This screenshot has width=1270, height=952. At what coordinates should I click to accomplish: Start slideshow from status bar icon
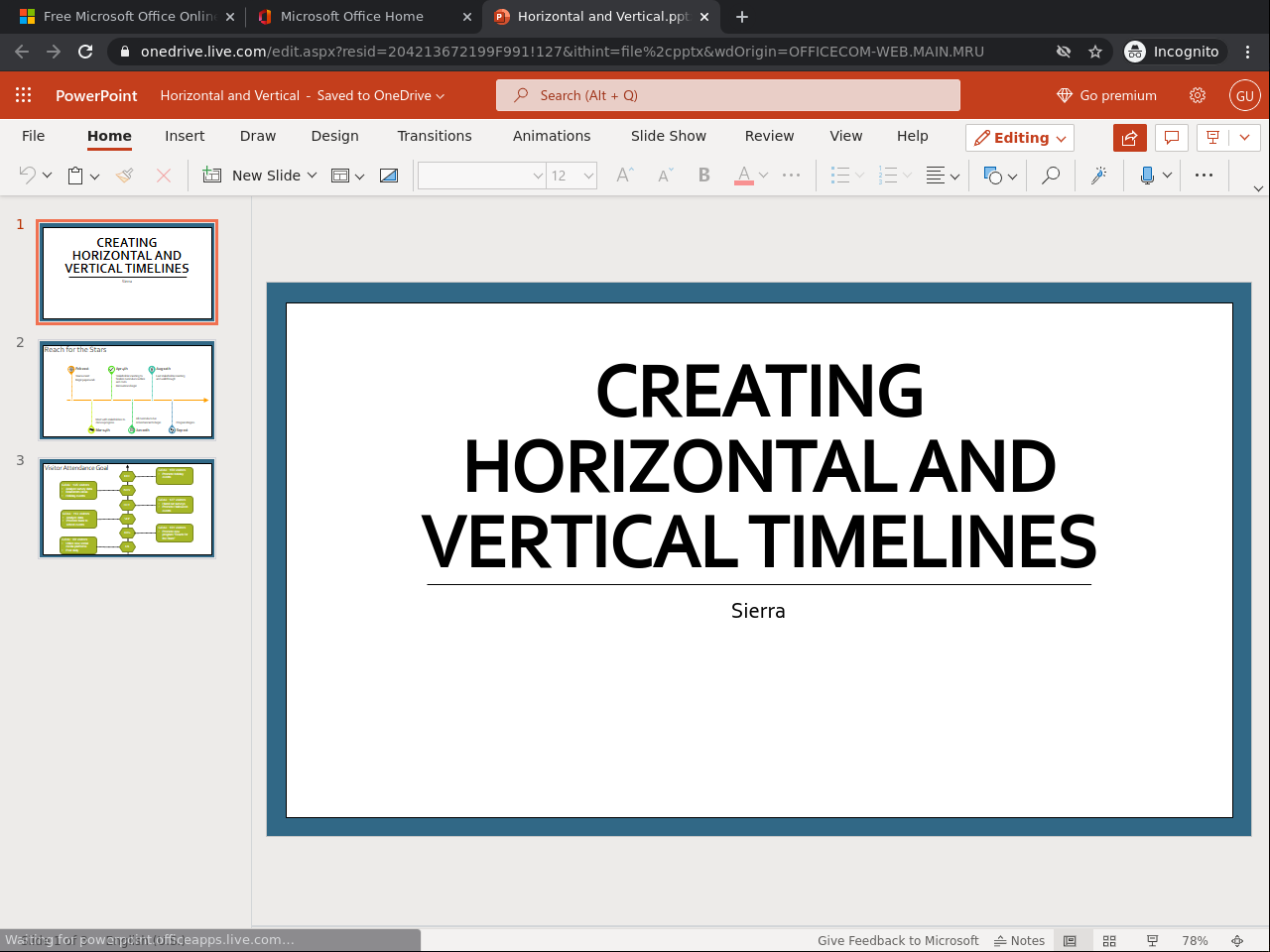1152,940
